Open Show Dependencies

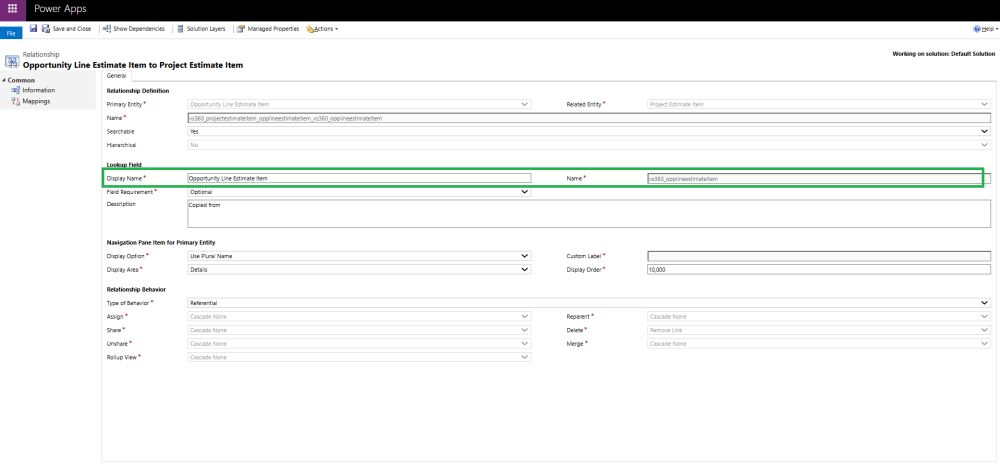(x=134, y=29)
